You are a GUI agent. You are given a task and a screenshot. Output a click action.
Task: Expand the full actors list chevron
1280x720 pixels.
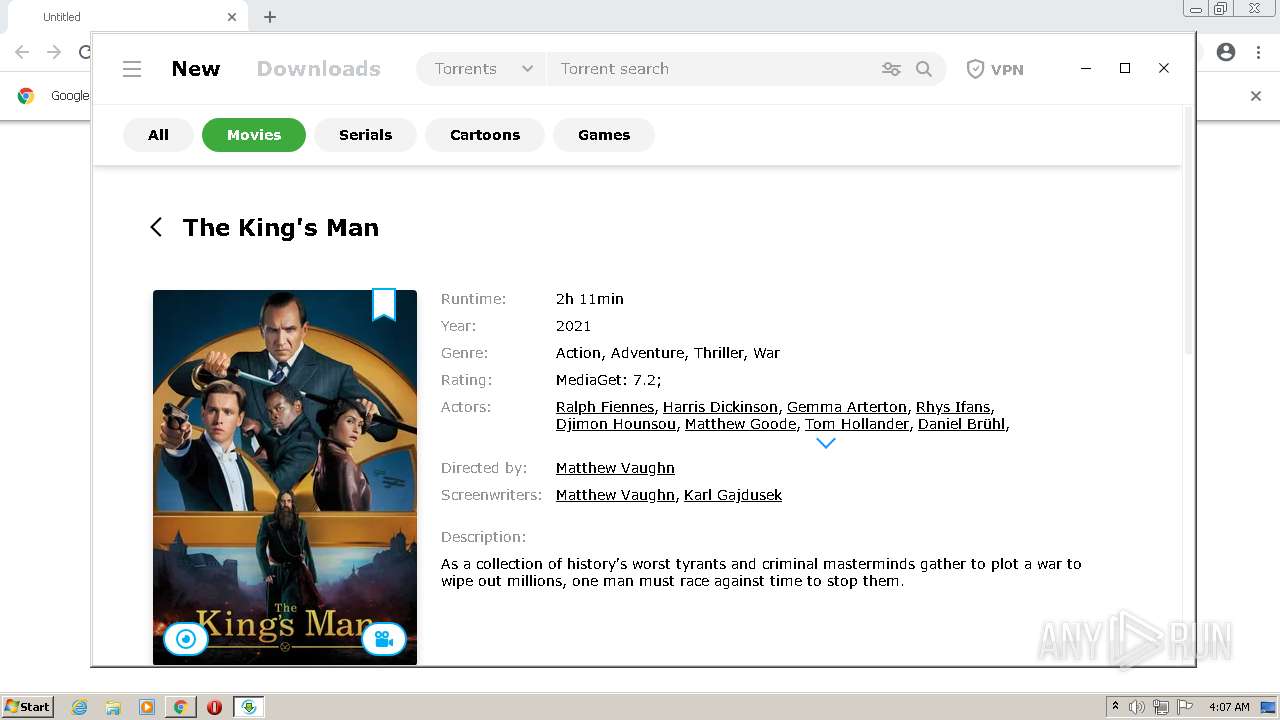(x=825, y=443)
